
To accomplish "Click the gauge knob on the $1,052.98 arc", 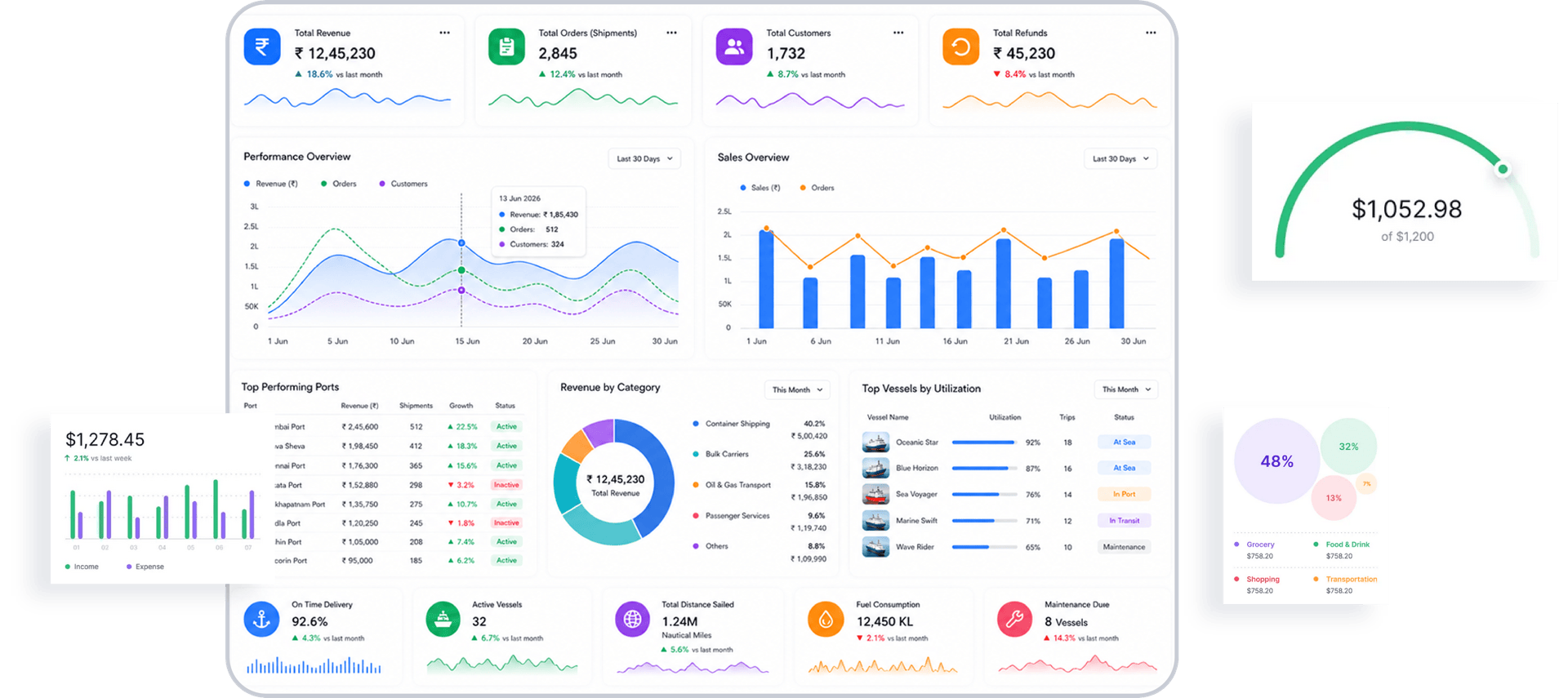I will [x=1503, y=169].
